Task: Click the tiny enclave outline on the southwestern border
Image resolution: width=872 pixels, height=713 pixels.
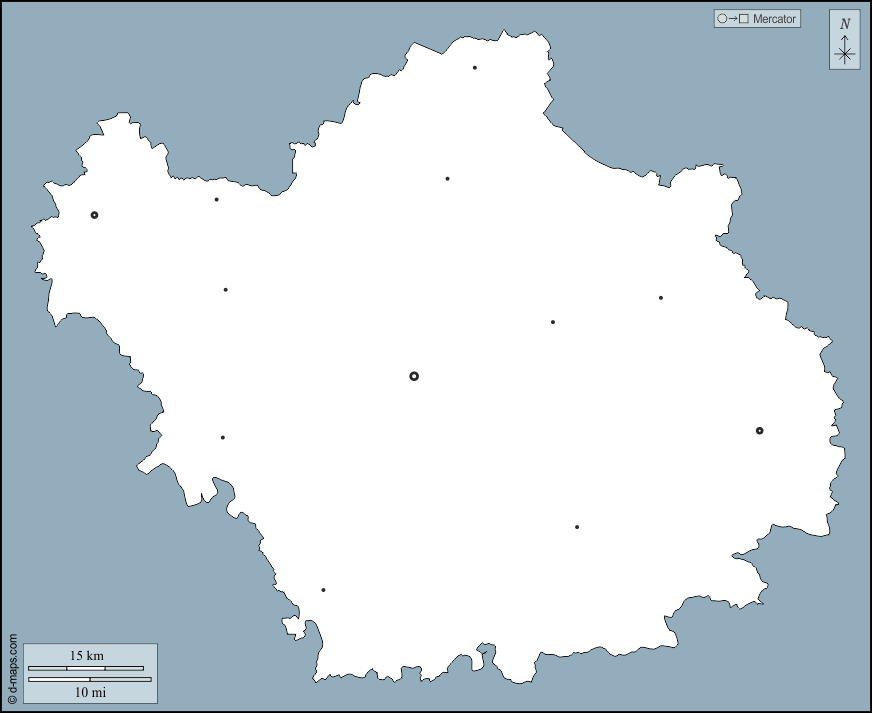Action: tap(293, 627)
